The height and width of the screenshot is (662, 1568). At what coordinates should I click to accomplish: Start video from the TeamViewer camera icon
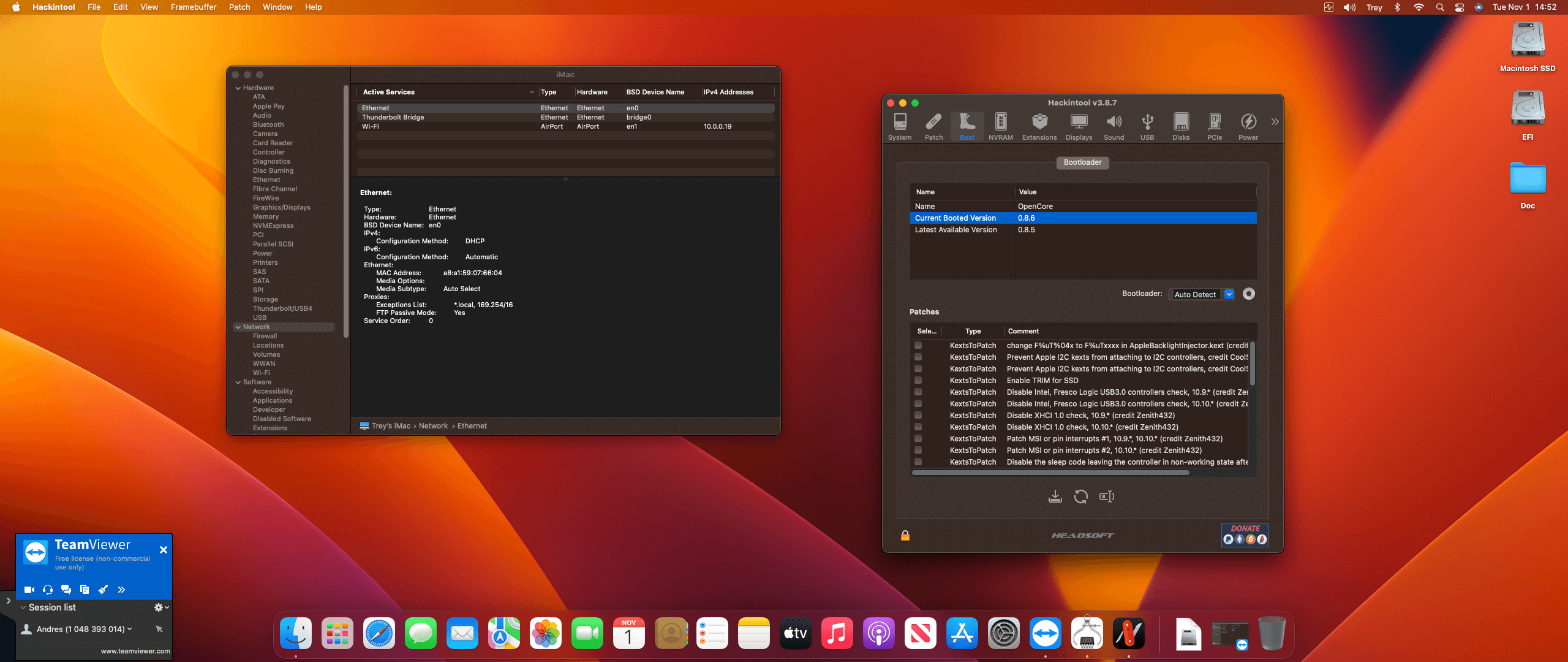coord(29,590)
